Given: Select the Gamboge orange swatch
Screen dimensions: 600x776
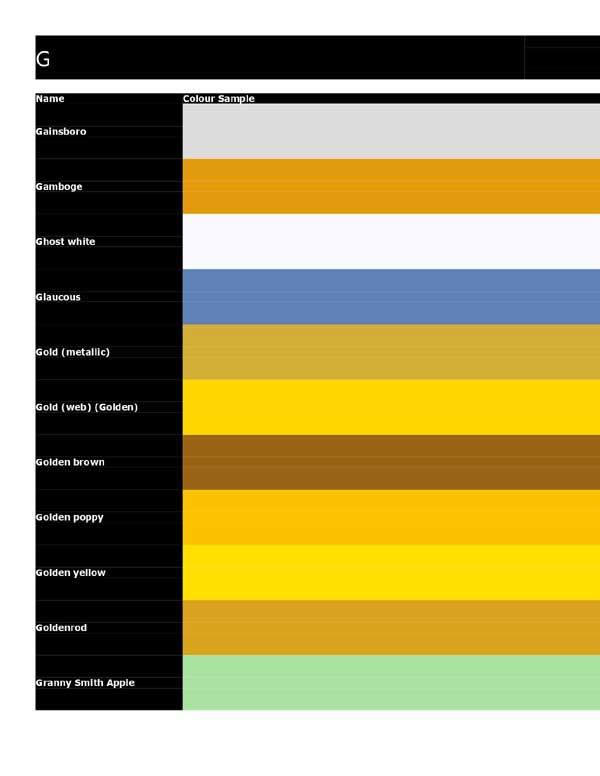Looking at the screenshot, I should click(391, 187).
